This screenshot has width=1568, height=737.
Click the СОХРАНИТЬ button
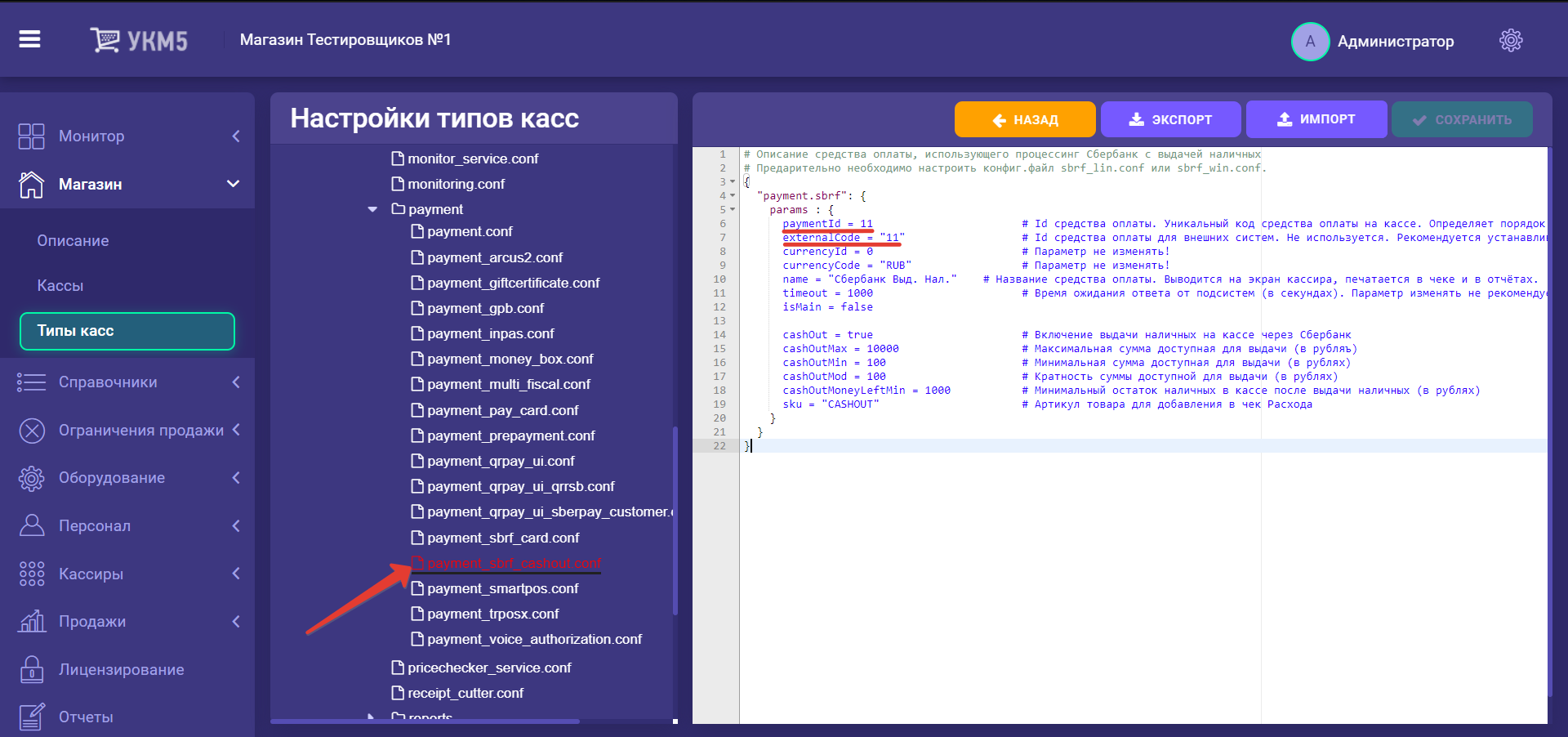1462,119
